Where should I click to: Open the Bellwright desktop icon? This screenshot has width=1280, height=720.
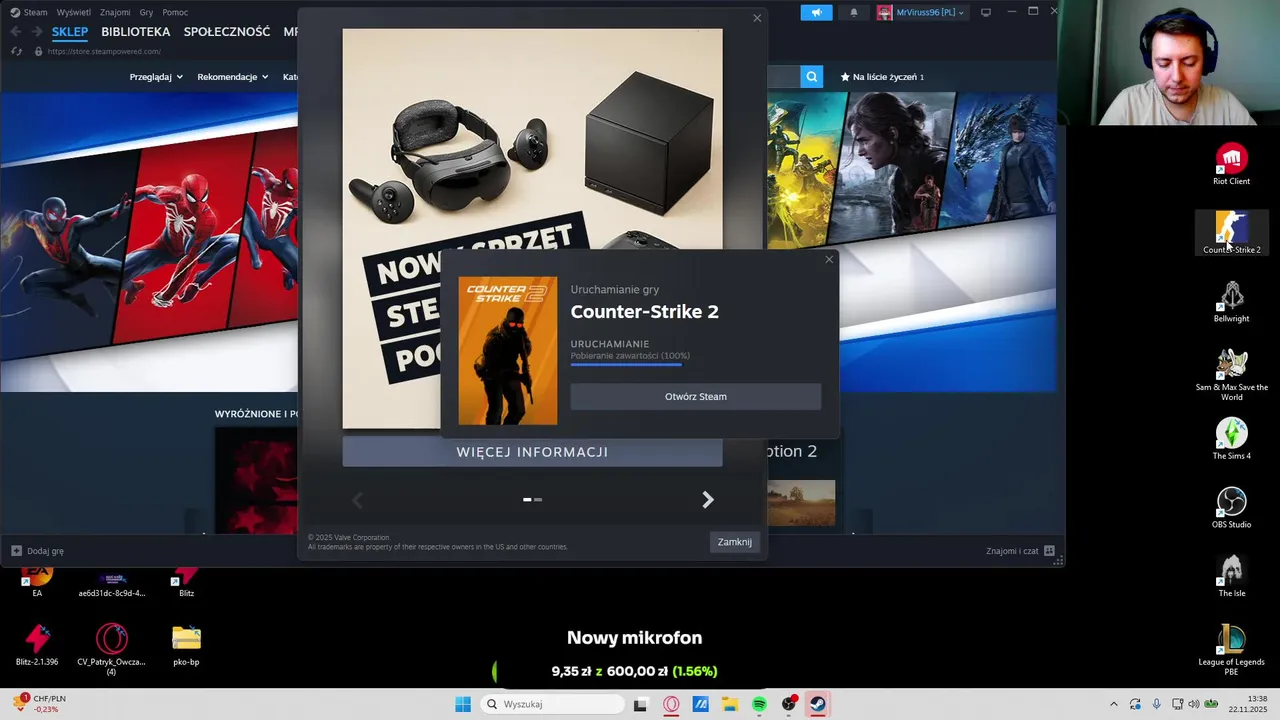pyautogui.click(x=1231, y=302)
